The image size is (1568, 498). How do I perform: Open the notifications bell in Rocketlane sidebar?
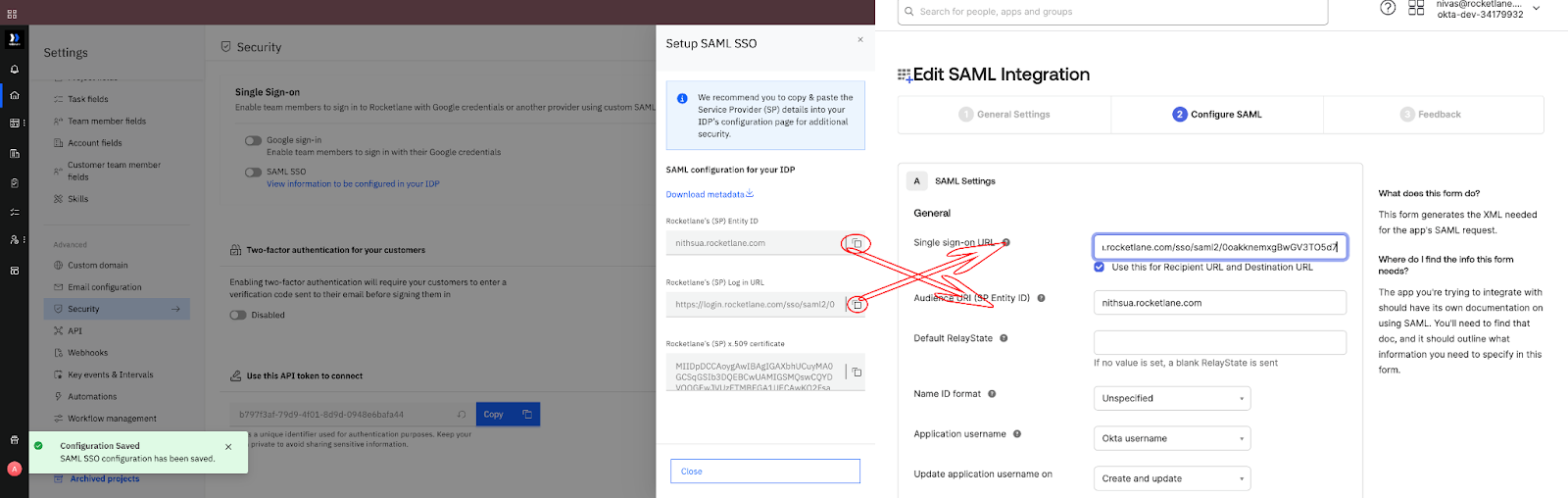pos(14,70)
